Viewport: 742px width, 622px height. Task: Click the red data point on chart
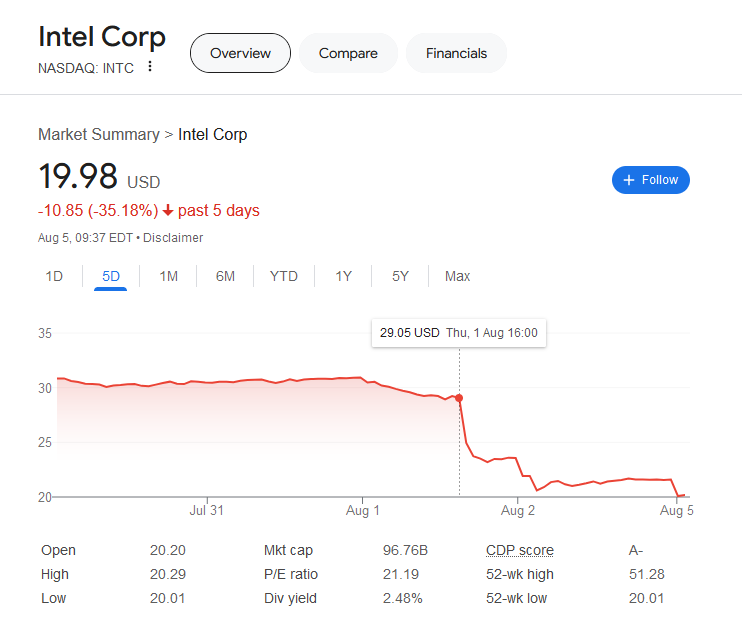point(459,398)
